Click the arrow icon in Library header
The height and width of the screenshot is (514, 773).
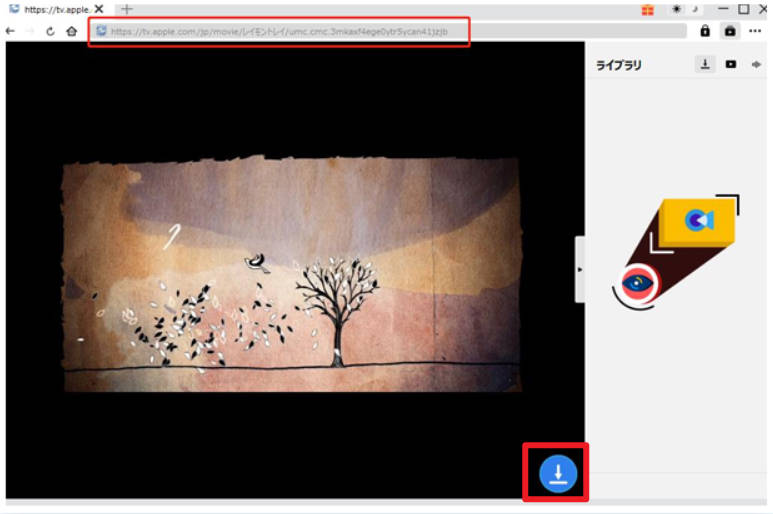tap(756, 64)
